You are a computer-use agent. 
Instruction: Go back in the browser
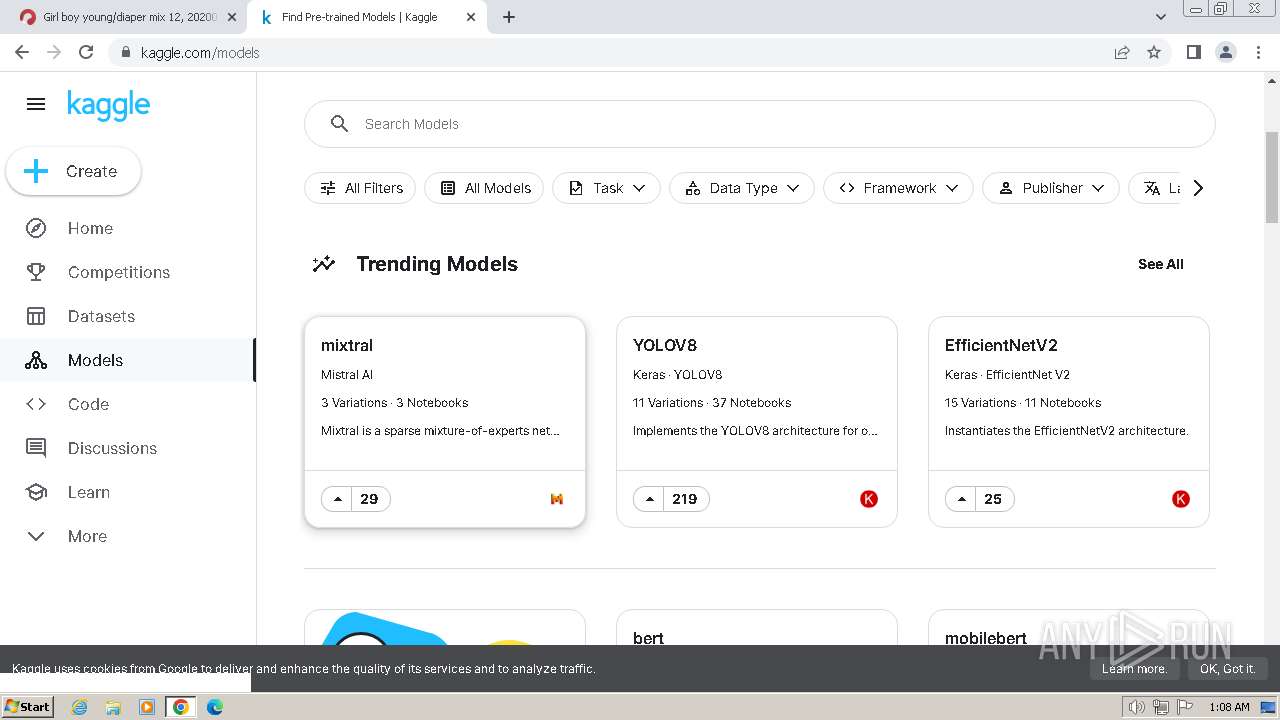(x=22, y=52)
